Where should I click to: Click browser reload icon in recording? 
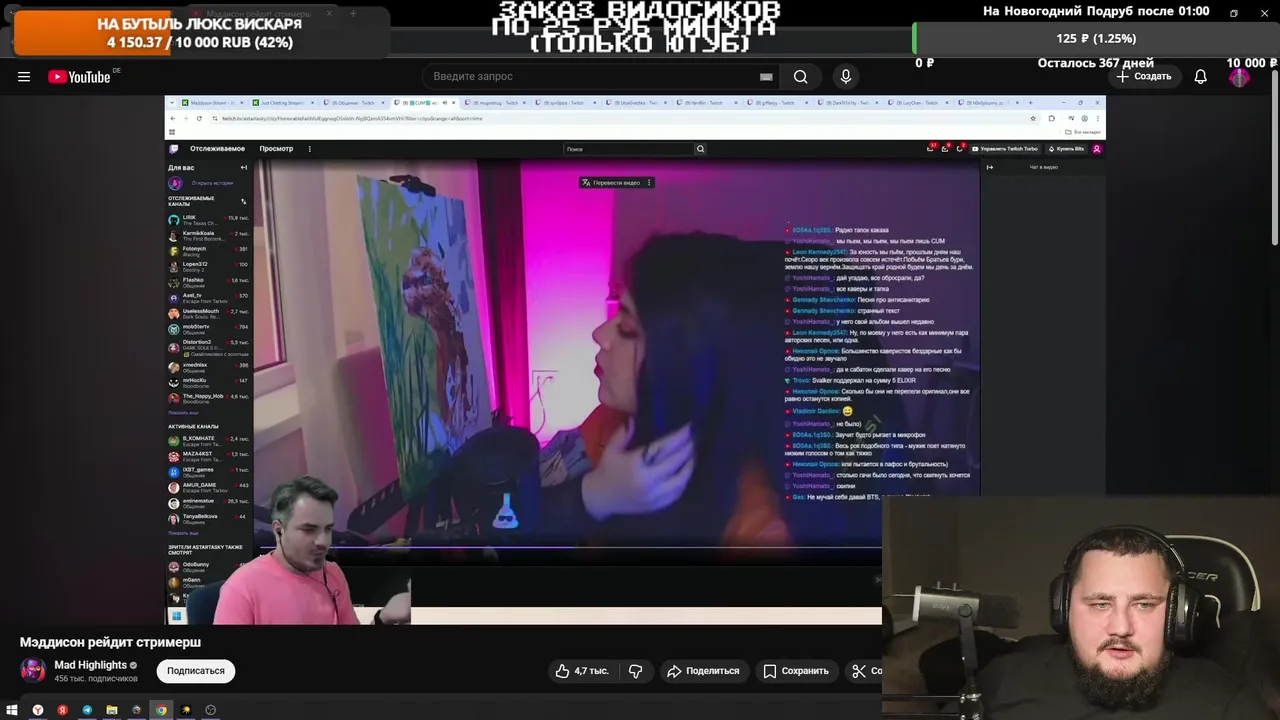(199, 118)
